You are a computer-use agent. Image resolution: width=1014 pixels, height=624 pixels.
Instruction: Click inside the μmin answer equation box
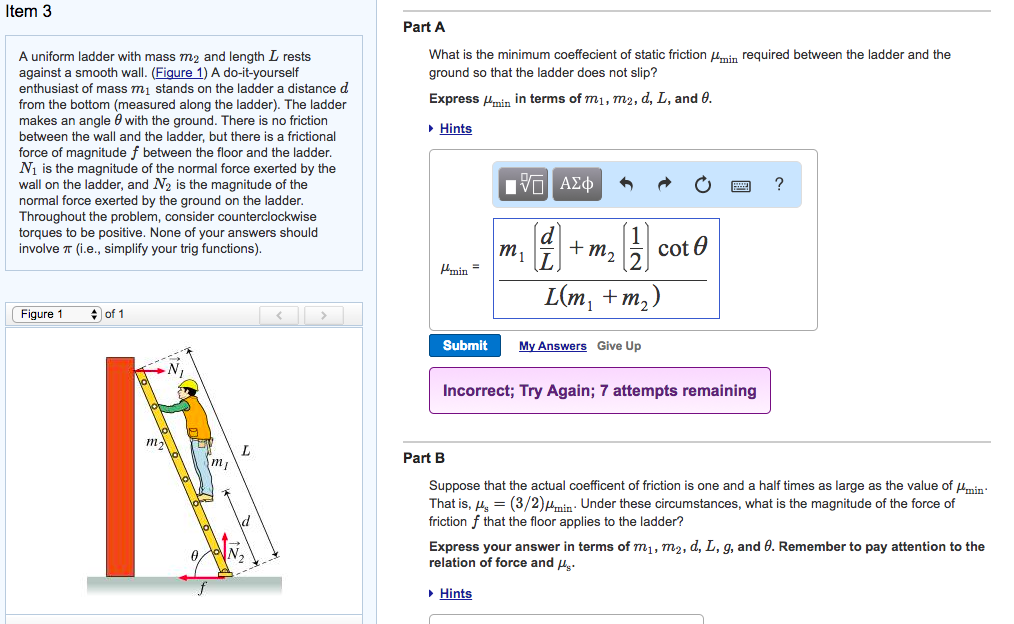click(x=605, y=268)
